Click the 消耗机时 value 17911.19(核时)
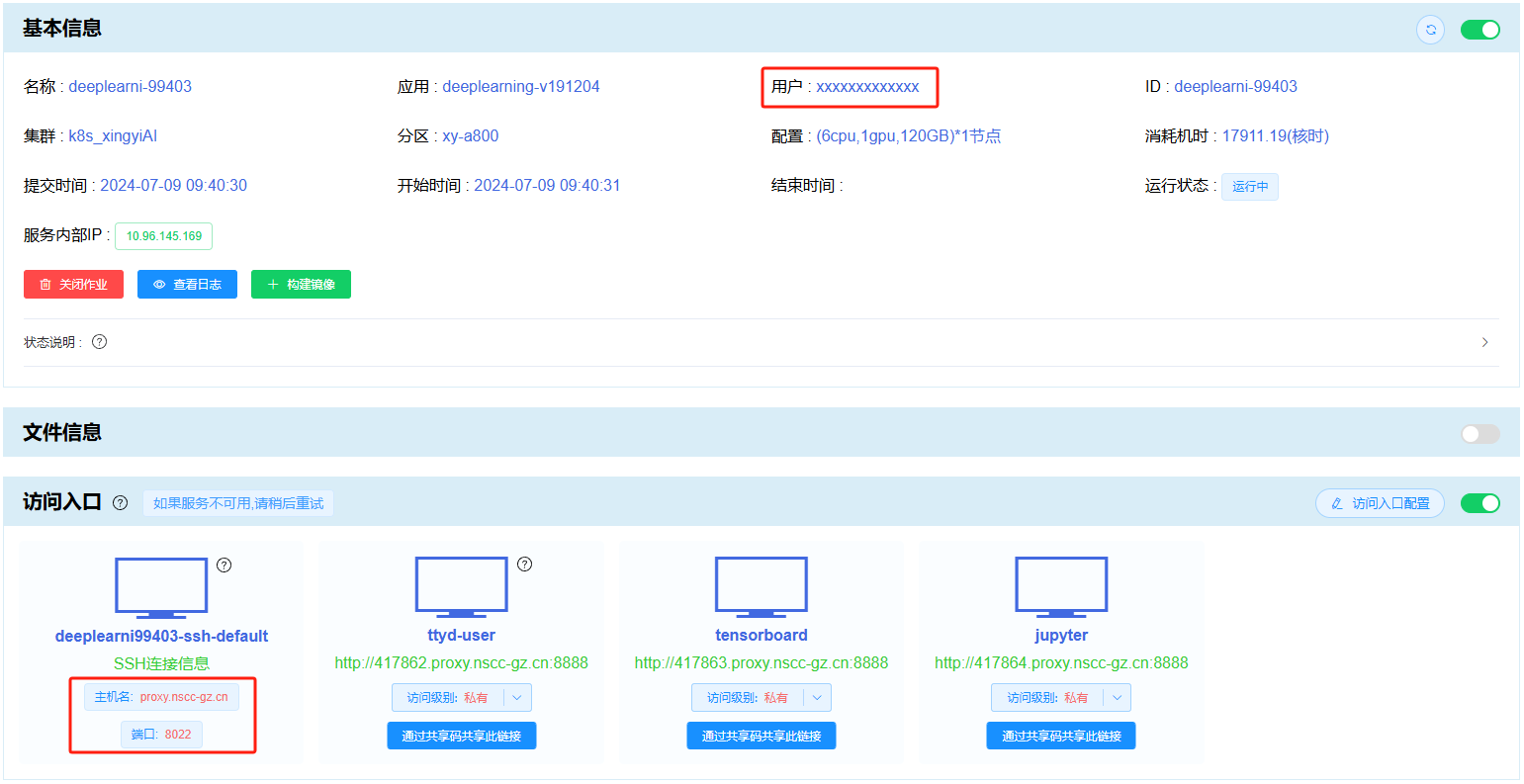 (x=1276, y=136)
